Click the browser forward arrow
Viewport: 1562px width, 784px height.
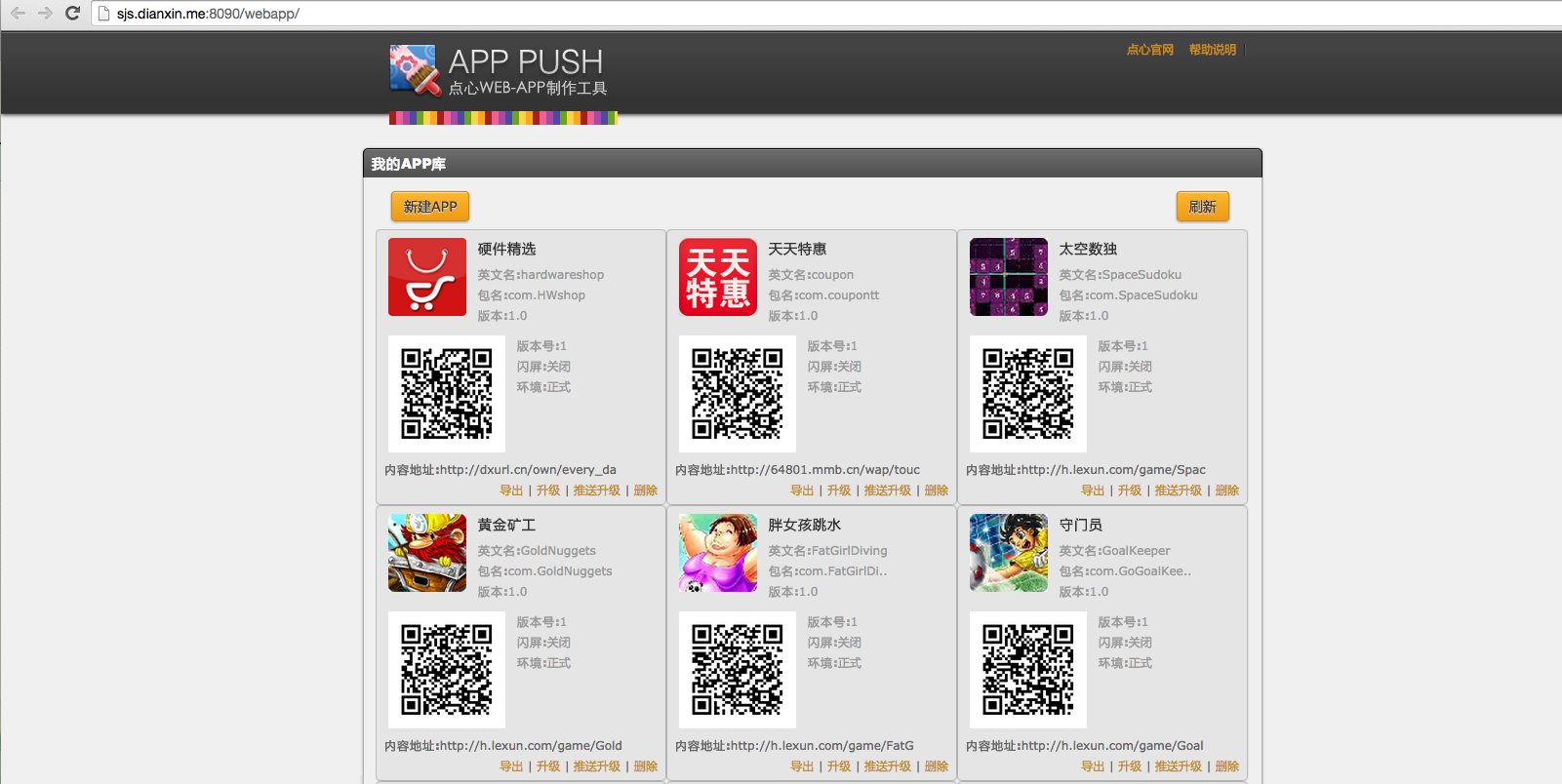point(45,14)
